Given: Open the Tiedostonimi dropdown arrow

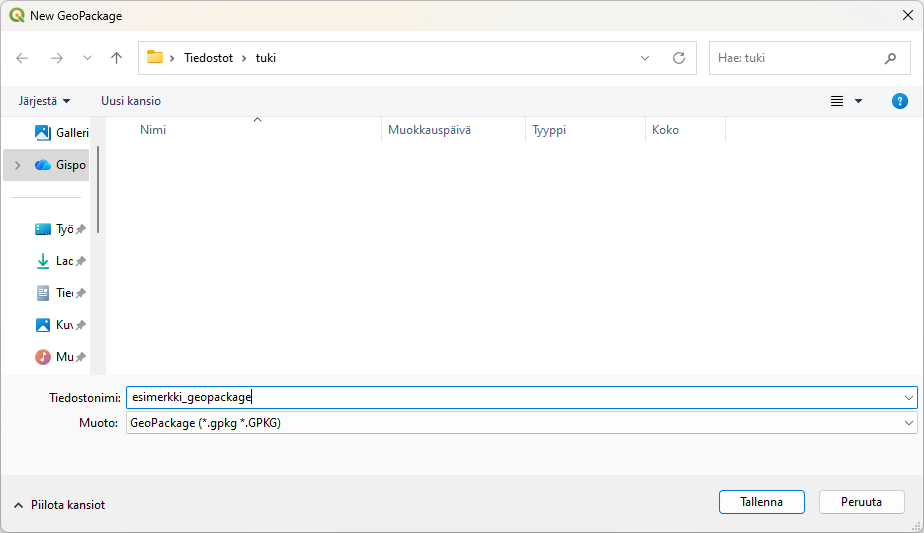Looking at the screenshot, I should (x=909, y=397).
